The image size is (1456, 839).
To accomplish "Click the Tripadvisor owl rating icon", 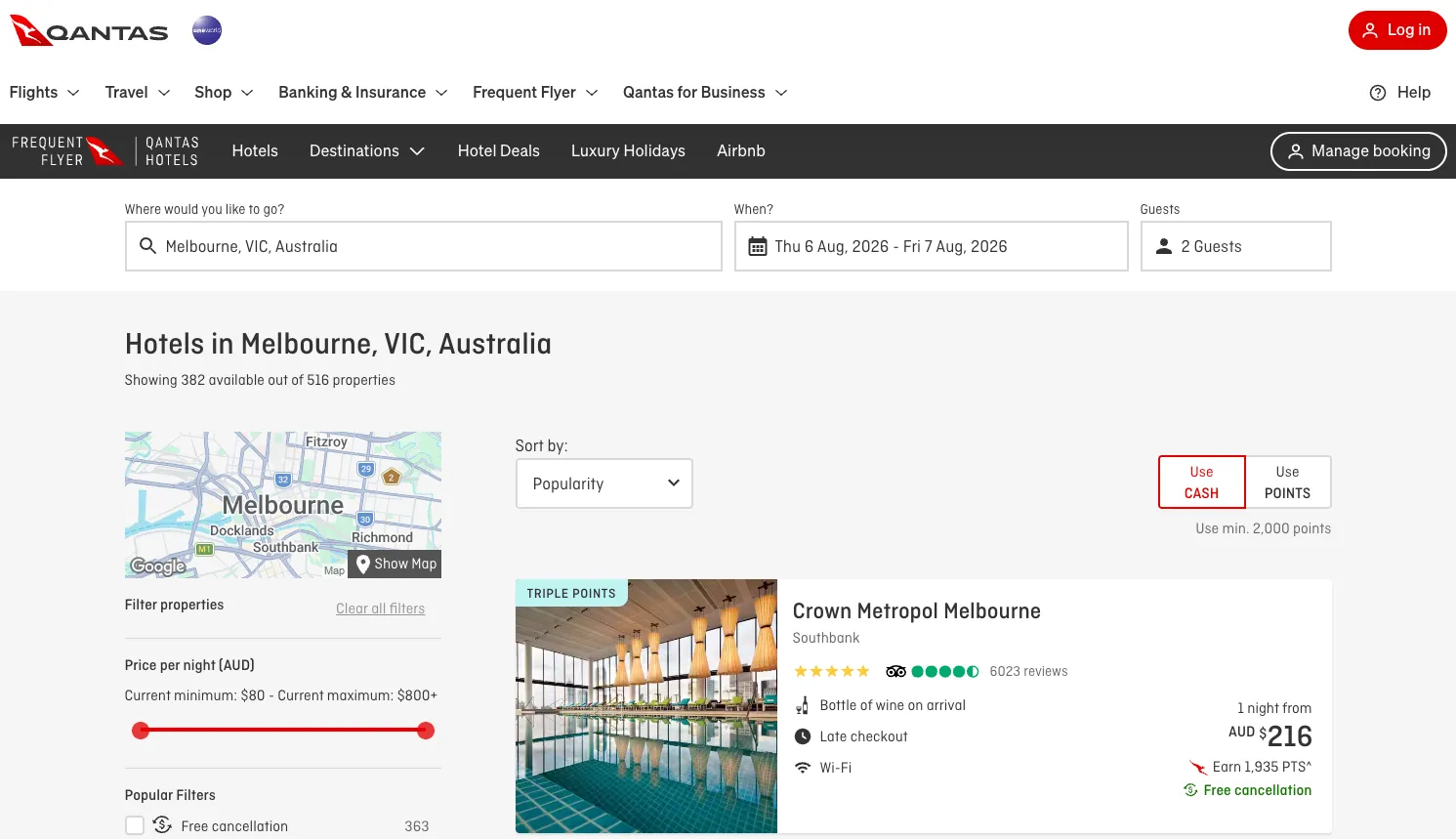I will (895, 671).
